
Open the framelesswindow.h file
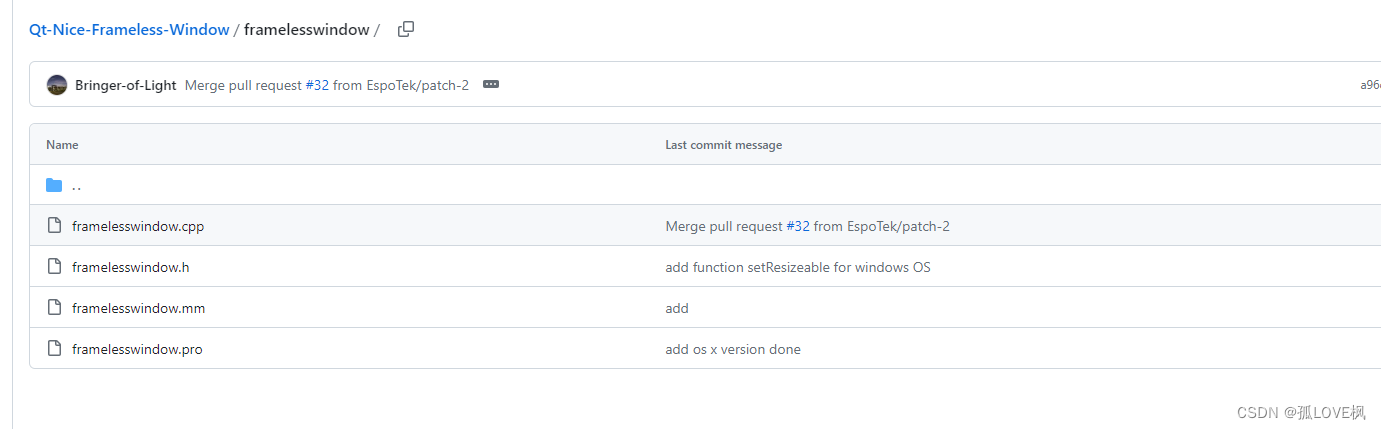tap(130, 267)
